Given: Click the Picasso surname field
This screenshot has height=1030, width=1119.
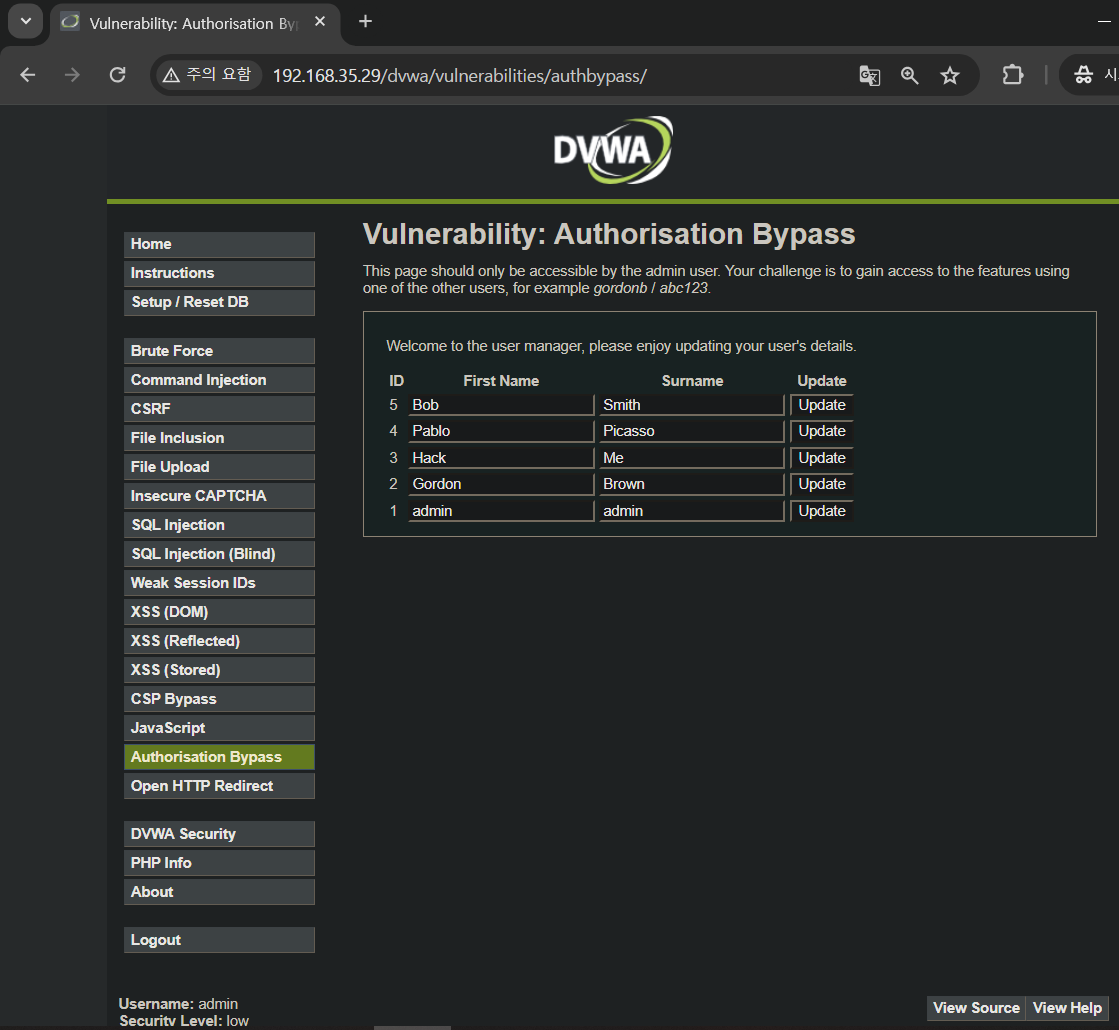Looking at the screenshot, I should coord(692,431).
